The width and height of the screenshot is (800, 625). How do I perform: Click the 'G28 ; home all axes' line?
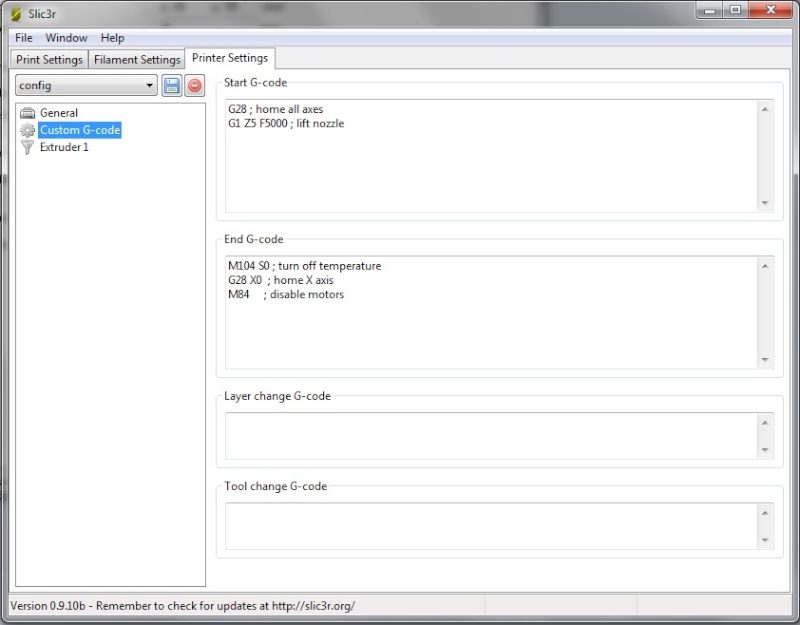click(276, 109)
